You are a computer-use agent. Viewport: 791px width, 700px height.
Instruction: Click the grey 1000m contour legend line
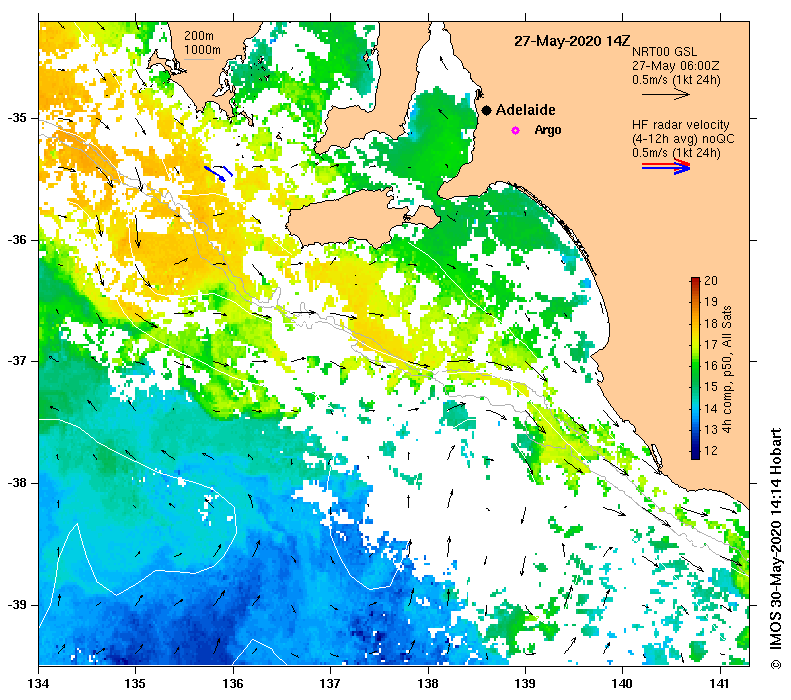click(199, 60)
